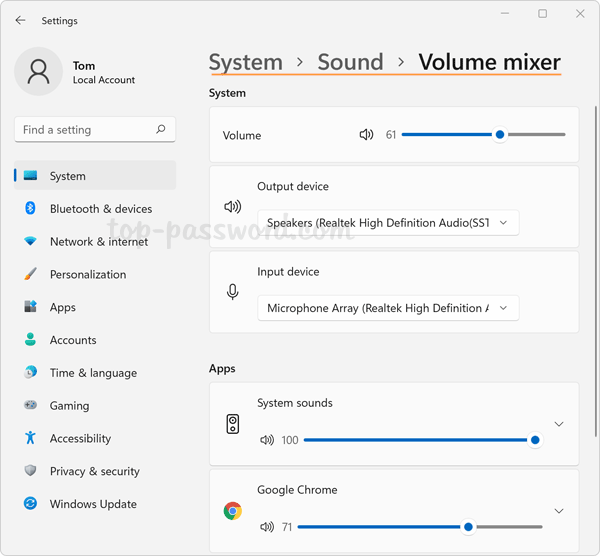Click System in the breadcrumb header
Viewport: 600px width, 556px height.
coord(246,62)
